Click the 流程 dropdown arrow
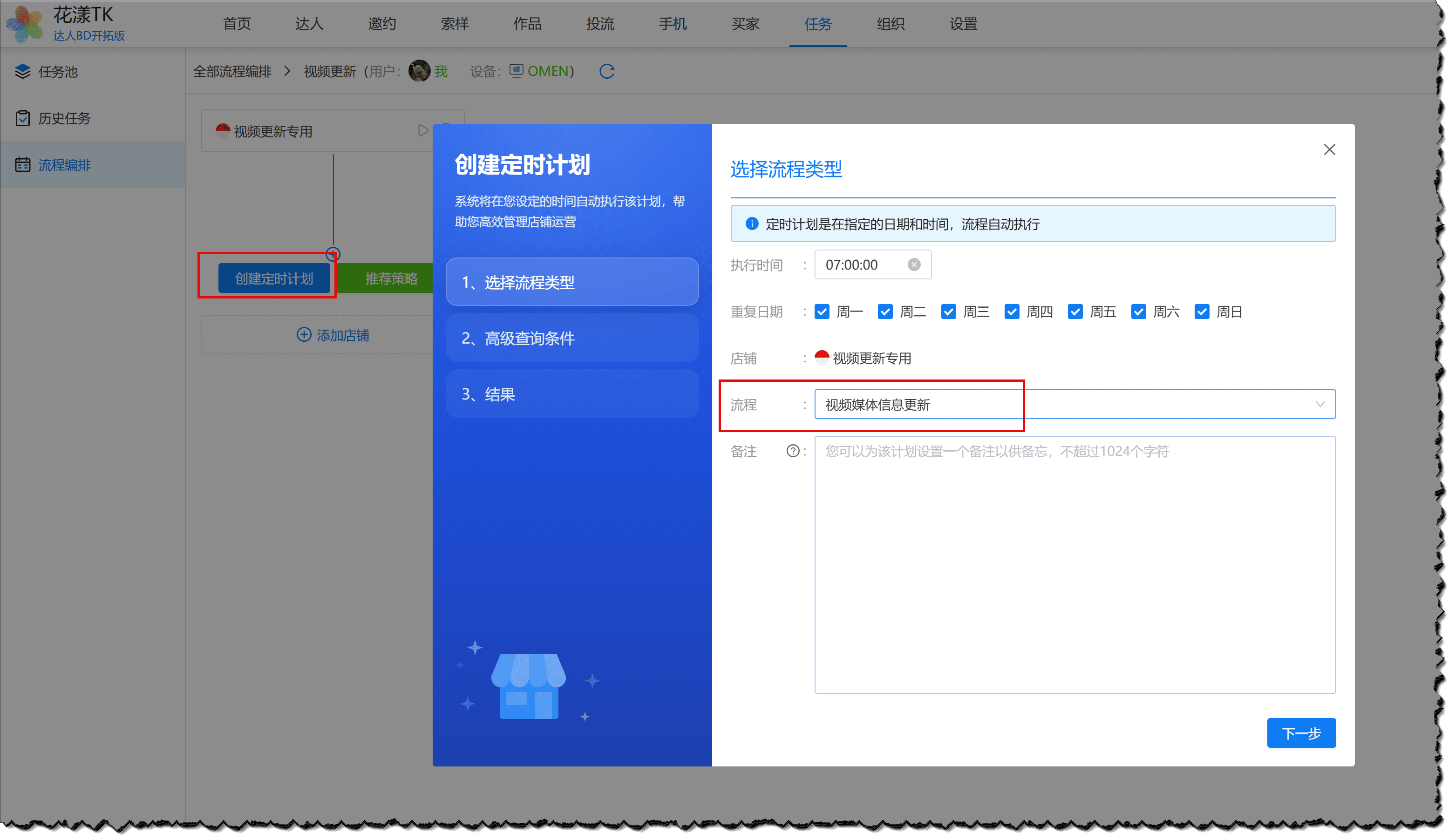 [x=1320, y=405]
